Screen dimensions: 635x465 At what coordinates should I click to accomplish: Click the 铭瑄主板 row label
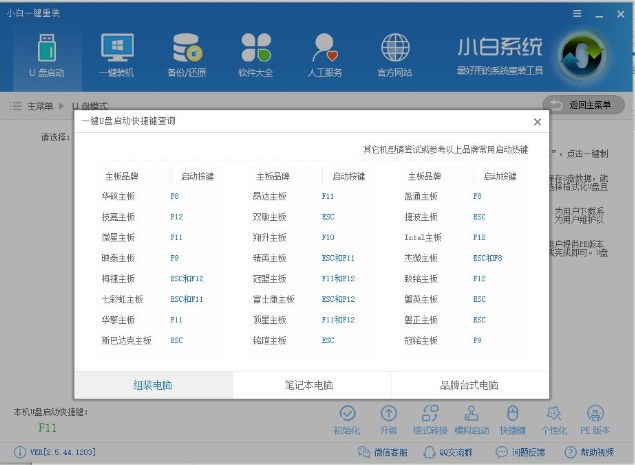coord(270,341)
